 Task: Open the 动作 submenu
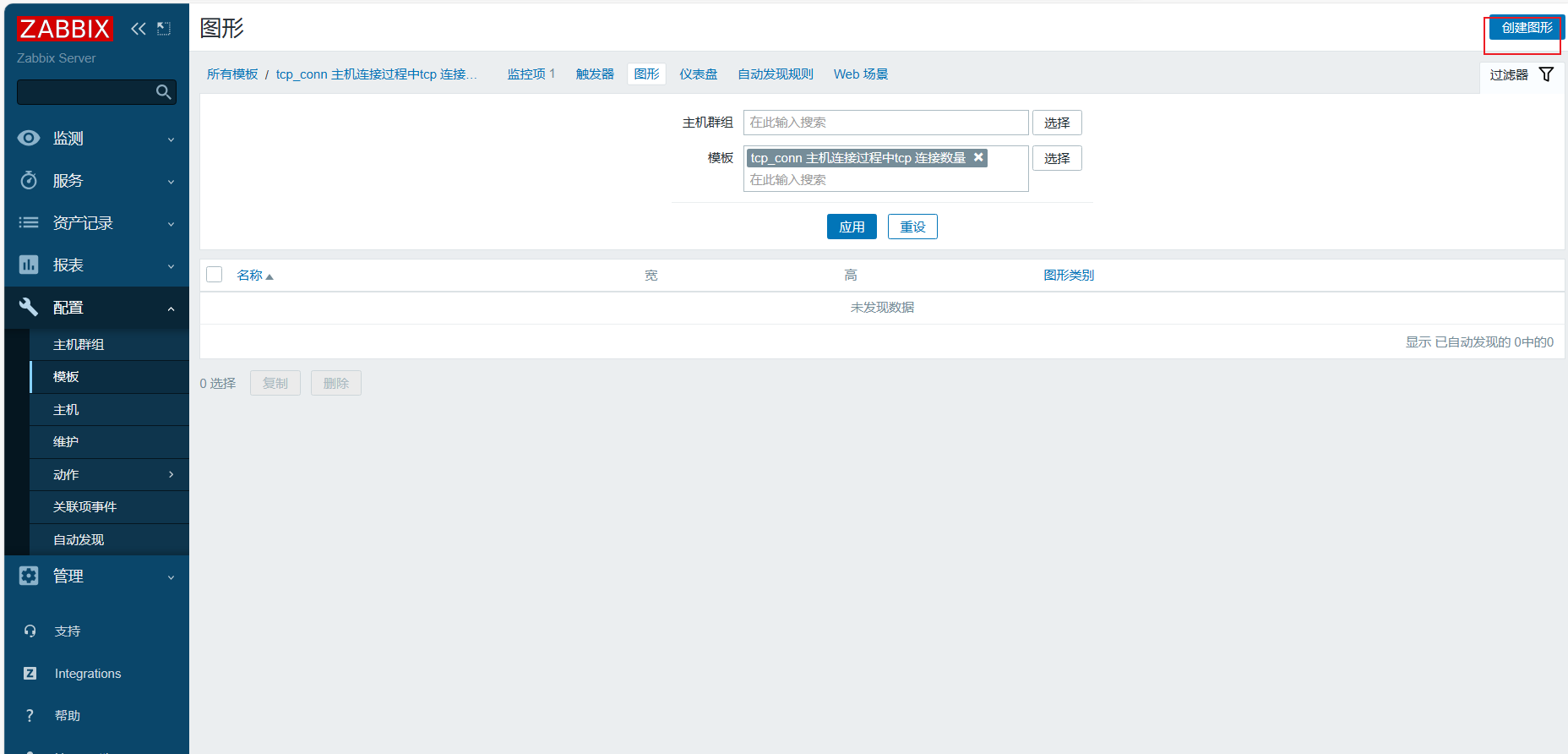[x=109, y=474]
